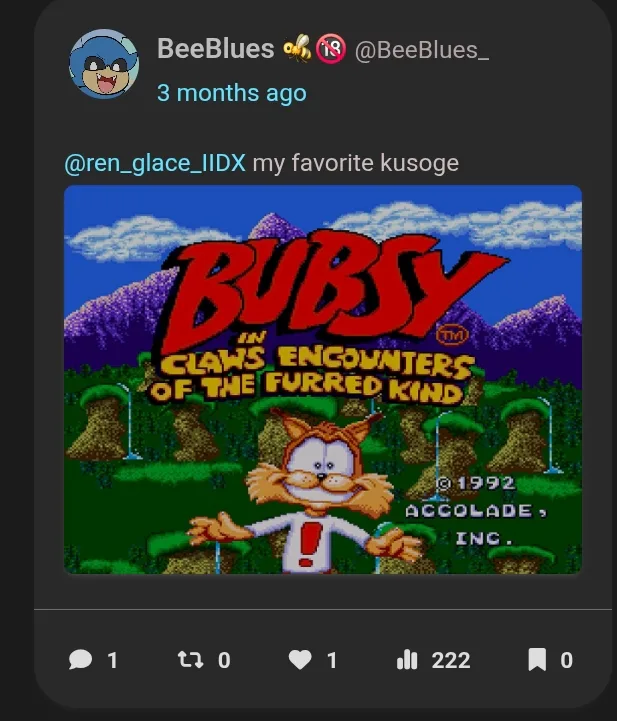The image size is (617, 721).
Task: Click the 222 views count
Action: 451,660
